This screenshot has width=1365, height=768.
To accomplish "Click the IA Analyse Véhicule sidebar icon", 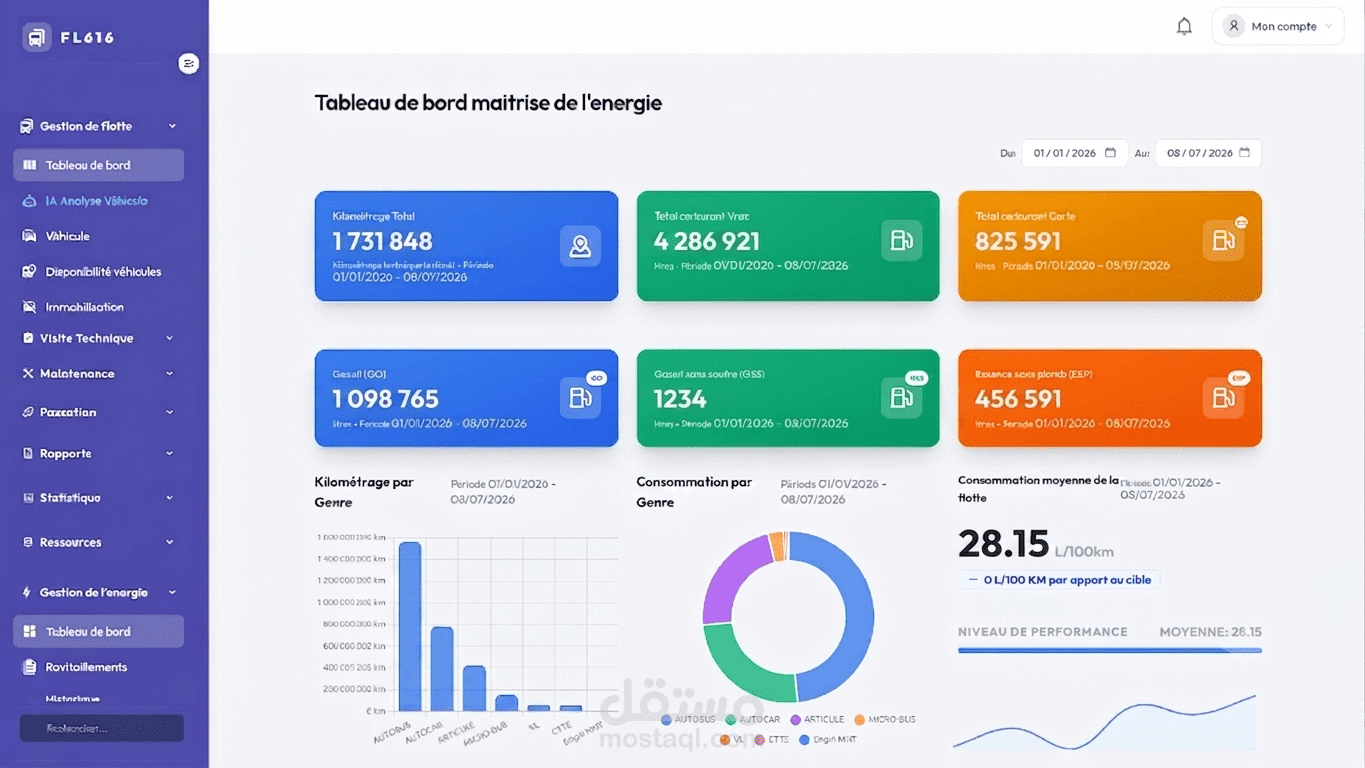I will 28,201.
